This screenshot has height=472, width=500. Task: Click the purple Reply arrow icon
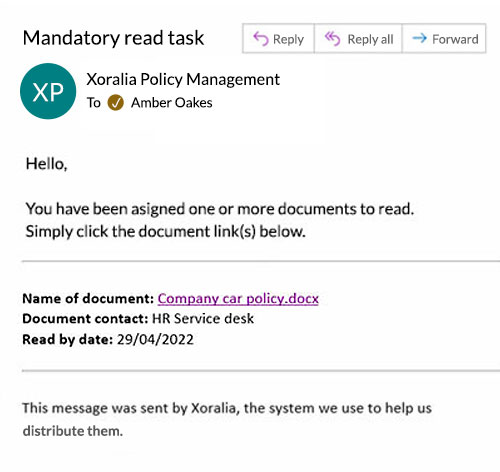(261, 39)
